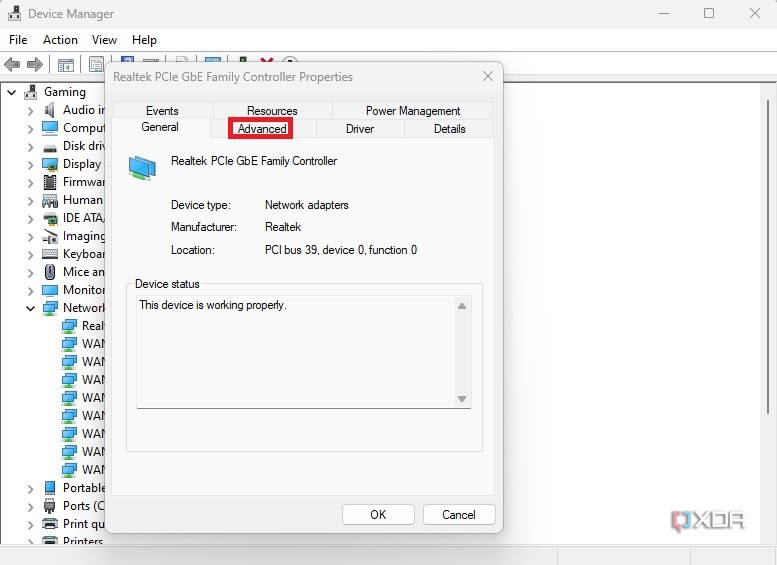Screen dimensions: 777x565
Task: Select the Ports plug icon
Action: [50, 506]
